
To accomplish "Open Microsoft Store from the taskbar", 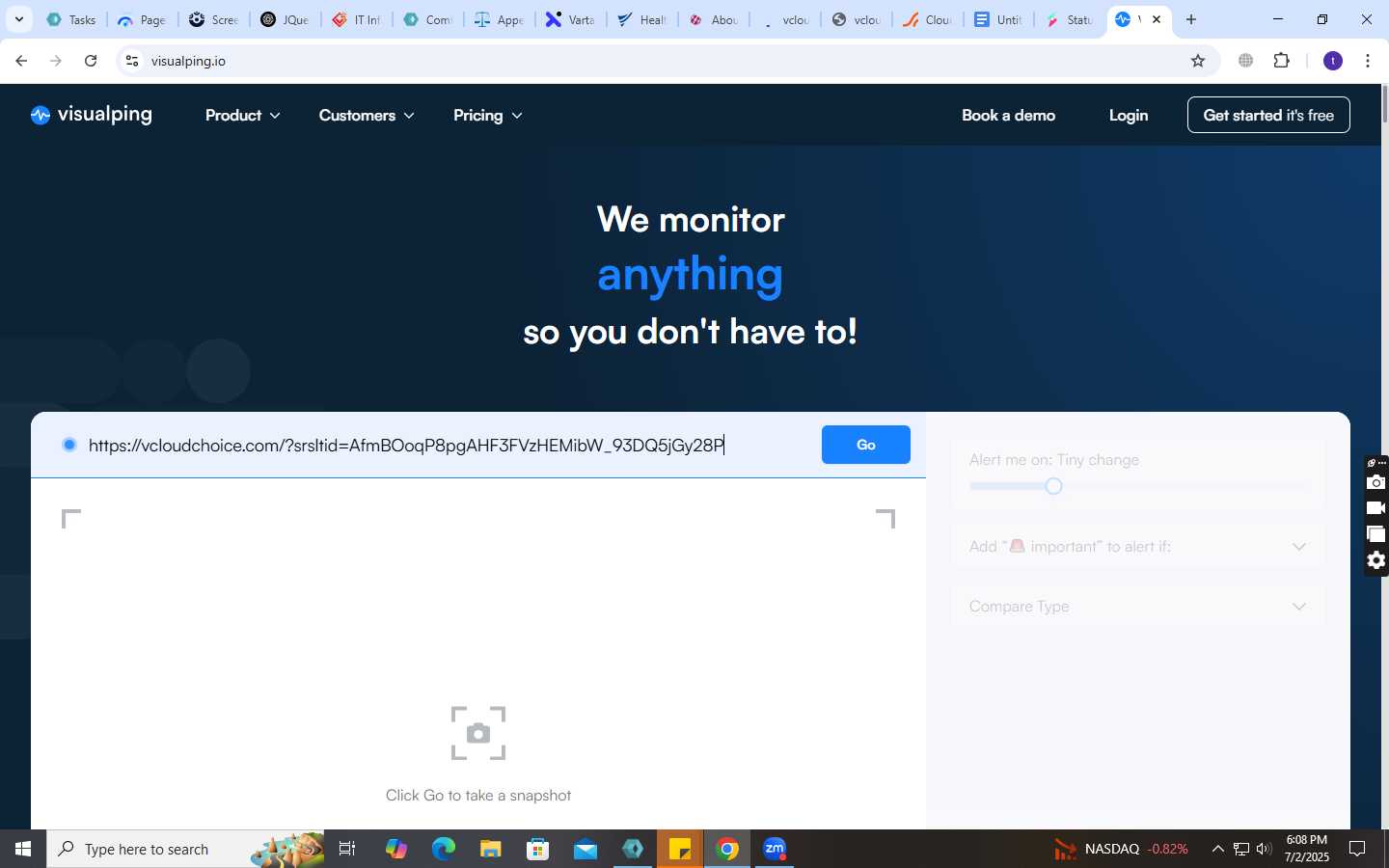I will 538,849.
